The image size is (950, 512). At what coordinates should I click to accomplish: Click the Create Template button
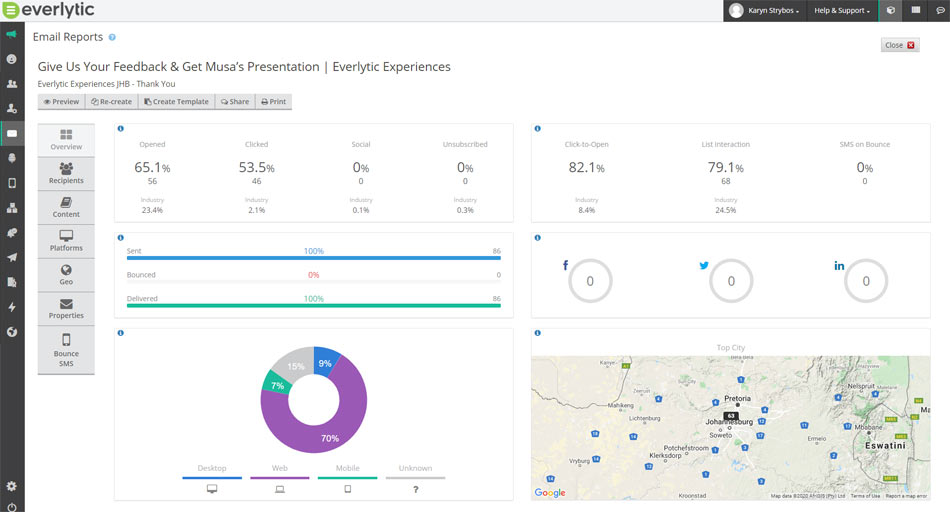point(176,102)
